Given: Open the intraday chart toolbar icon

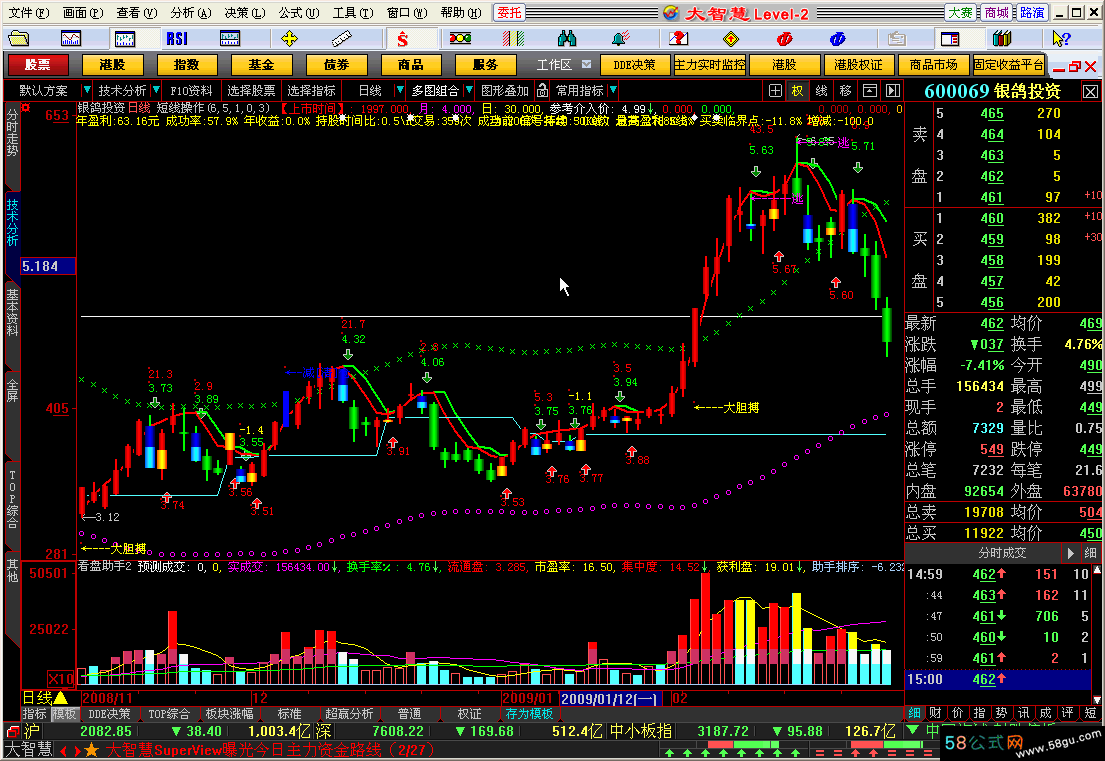Looking at the screenshot, I should 71,38.
